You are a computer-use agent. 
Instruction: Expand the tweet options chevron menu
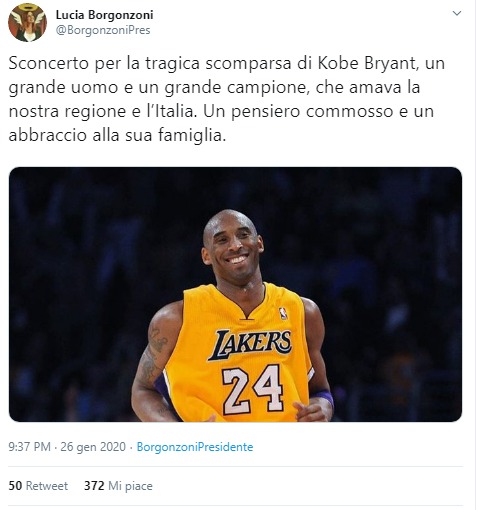[x=456, y=13]
